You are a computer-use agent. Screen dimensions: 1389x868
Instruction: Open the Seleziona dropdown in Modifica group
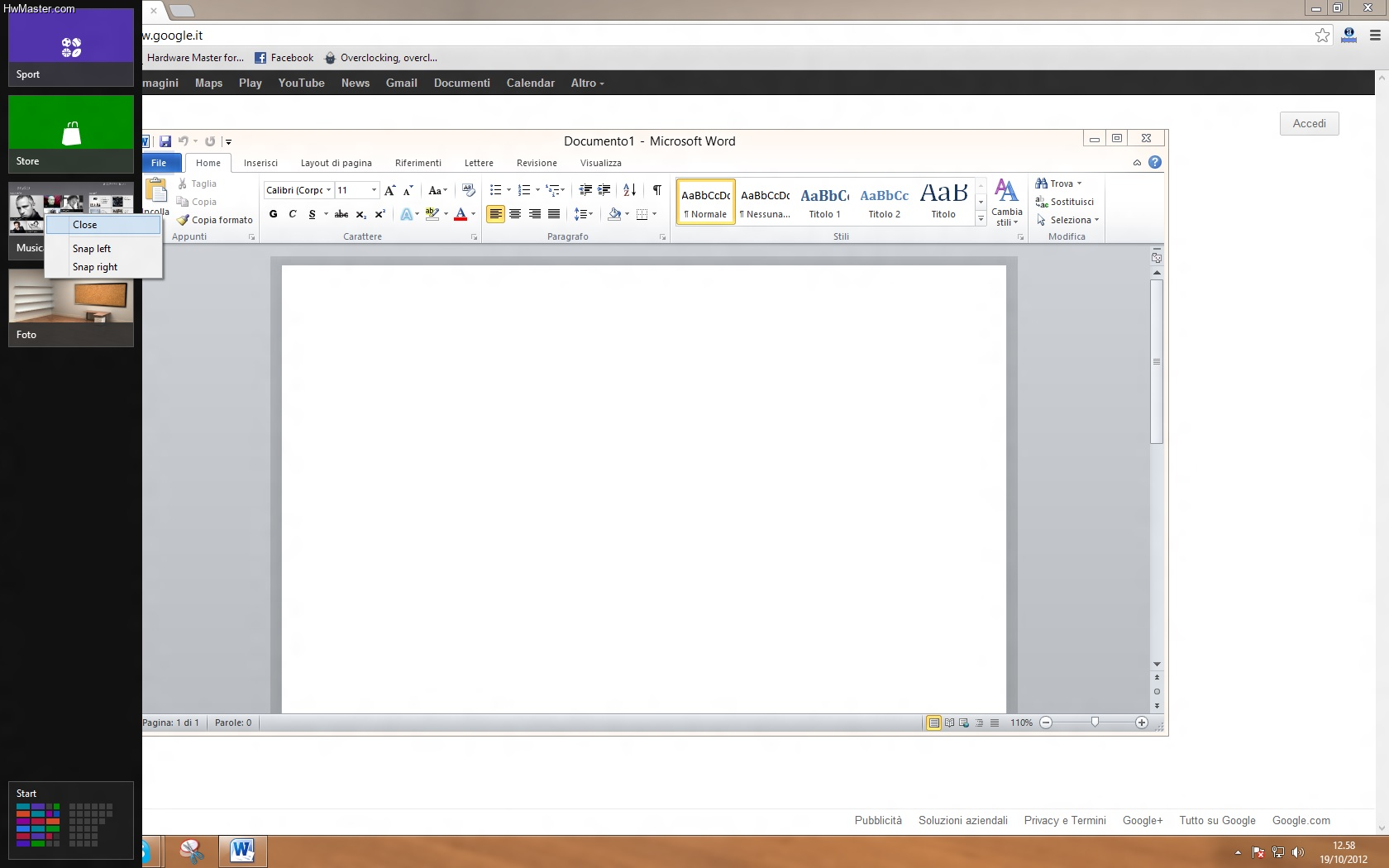pyautogui.click(x=1067, y=220)
